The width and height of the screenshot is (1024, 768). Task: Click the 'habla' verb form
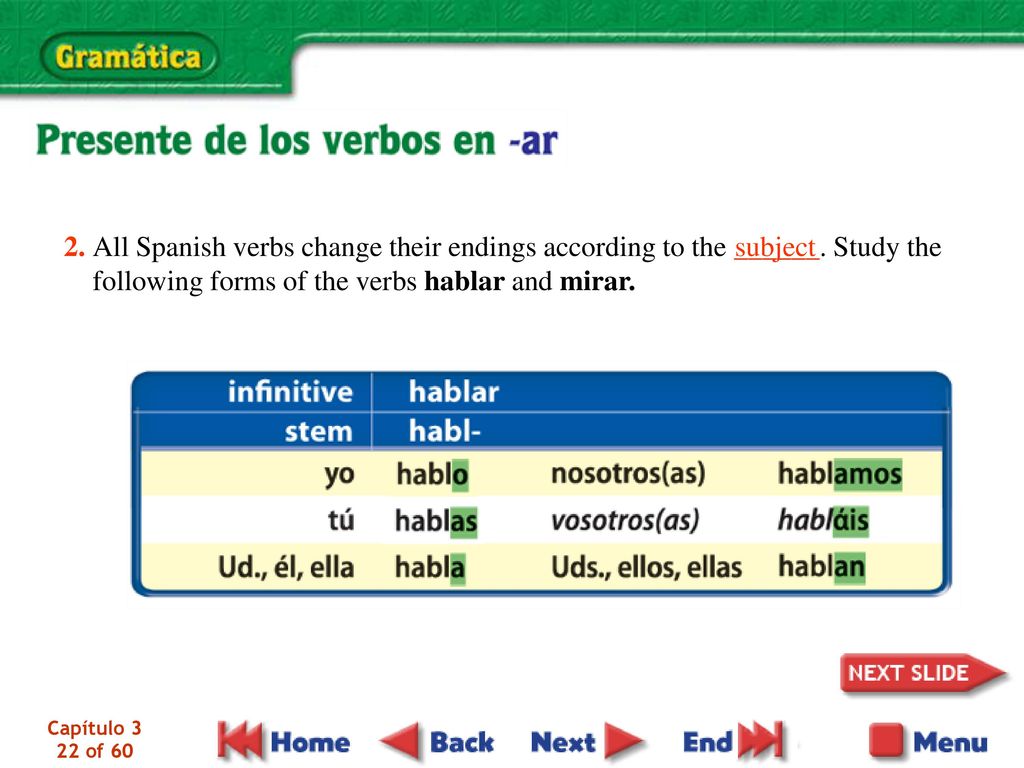tap(430, 567)
